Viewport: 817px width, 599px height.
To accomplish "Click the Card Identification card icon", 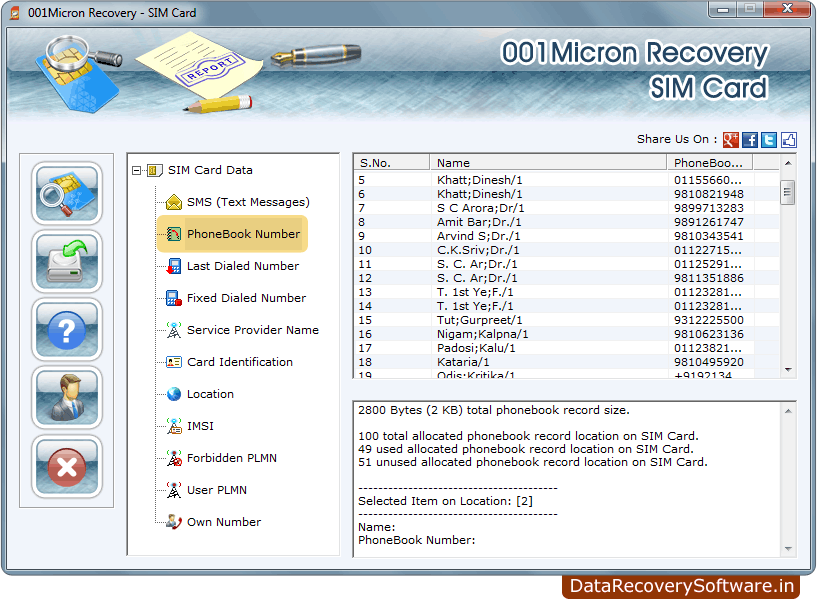I will click(174, 362).
